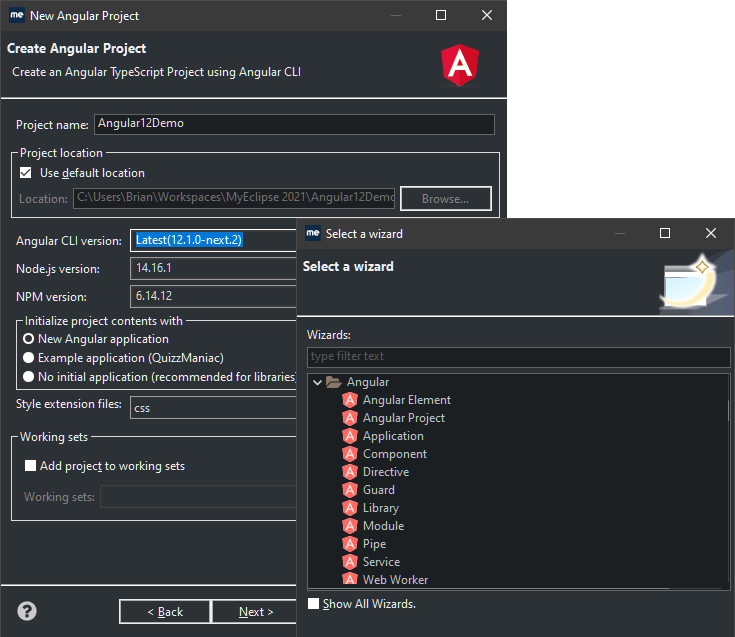Select Directive in the wizard list
Screen dimensions: 735x637
[x=386, y=472]
